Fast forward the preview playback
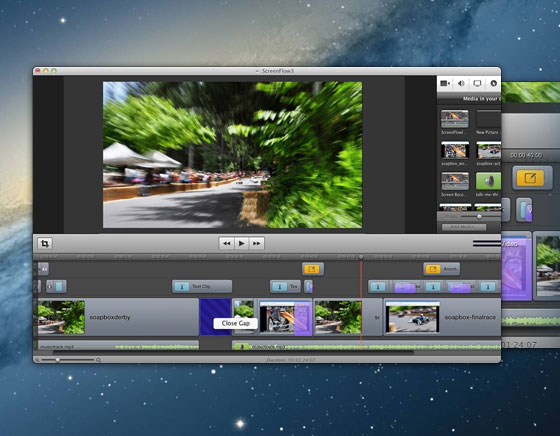This screenshot has width=560, height=436. click(256, 244)
